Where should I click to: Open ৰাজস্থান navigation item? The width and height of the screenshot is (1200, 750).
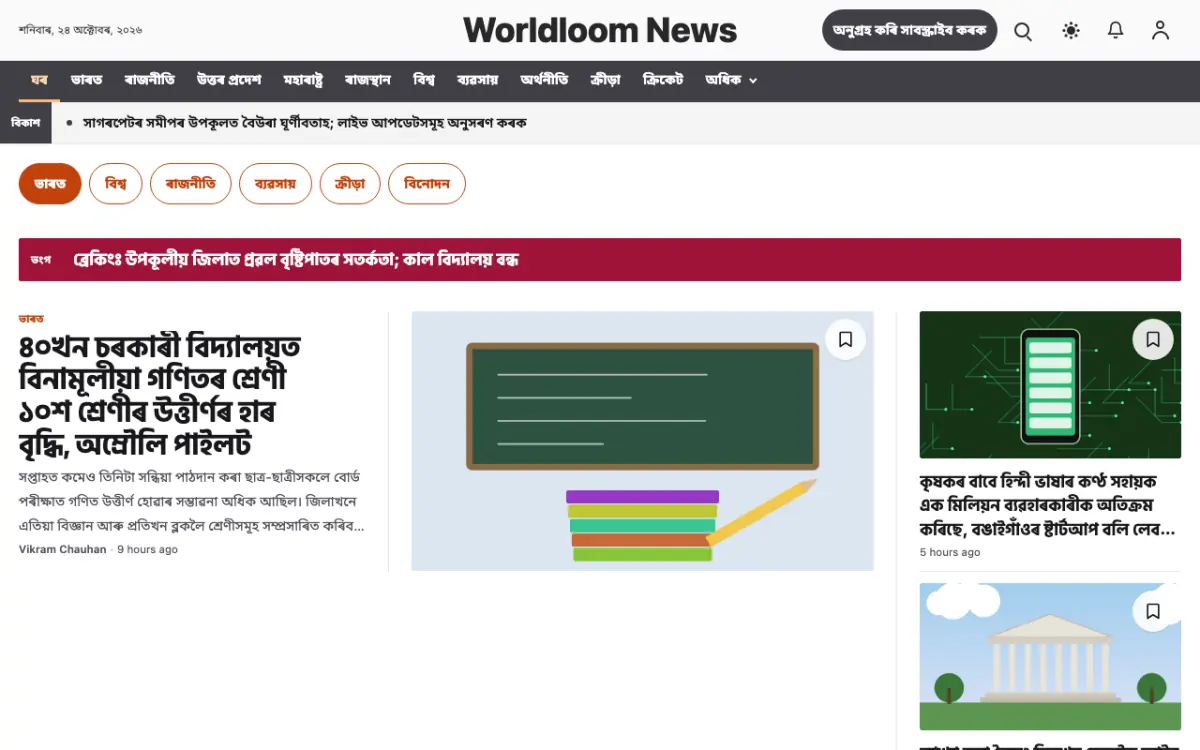(x=368, y=80)
